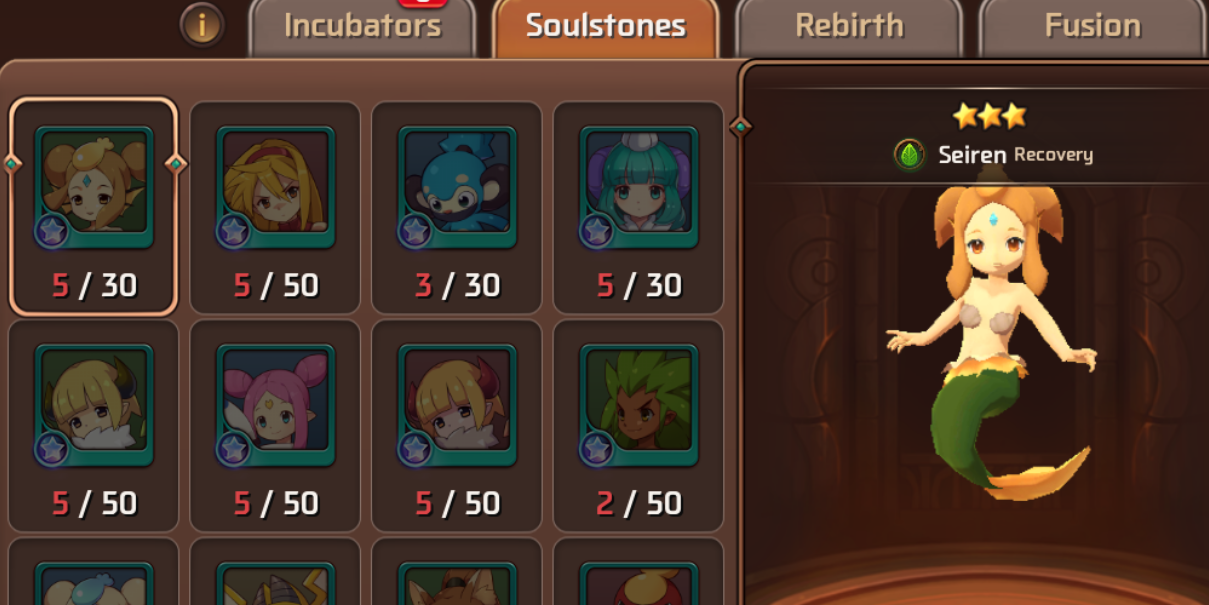Click the Seiren Recovery name label

(1015, 155)
